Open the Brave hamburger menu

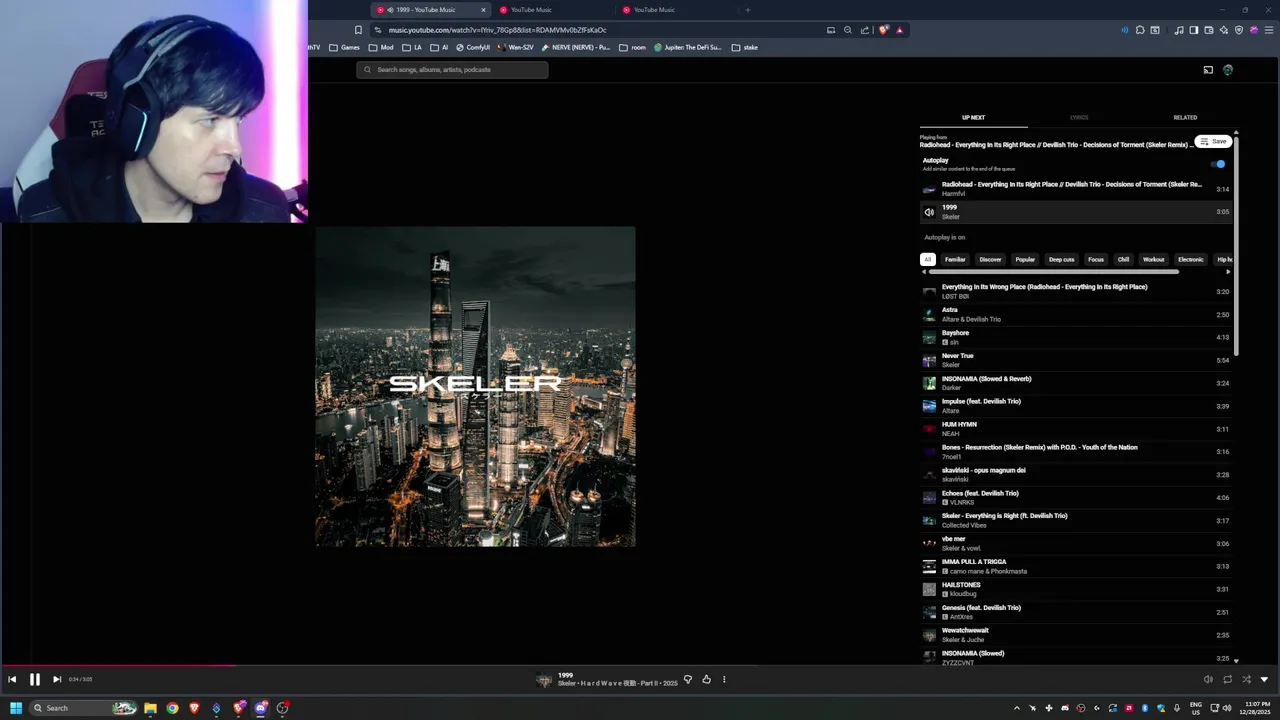1268,30
